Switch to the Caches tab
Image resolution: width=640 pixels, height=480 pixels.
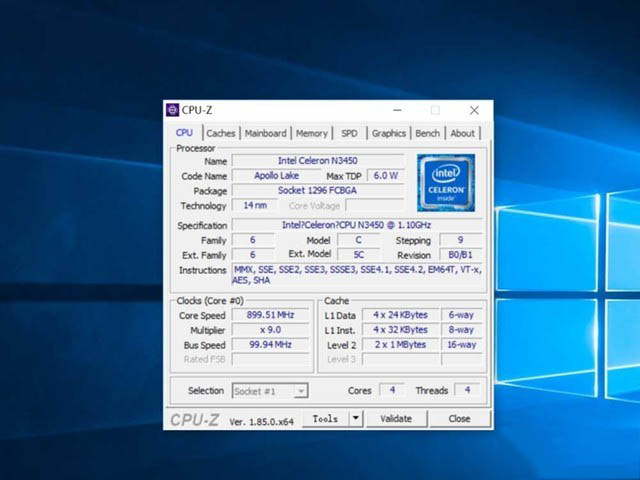(221, 133)
